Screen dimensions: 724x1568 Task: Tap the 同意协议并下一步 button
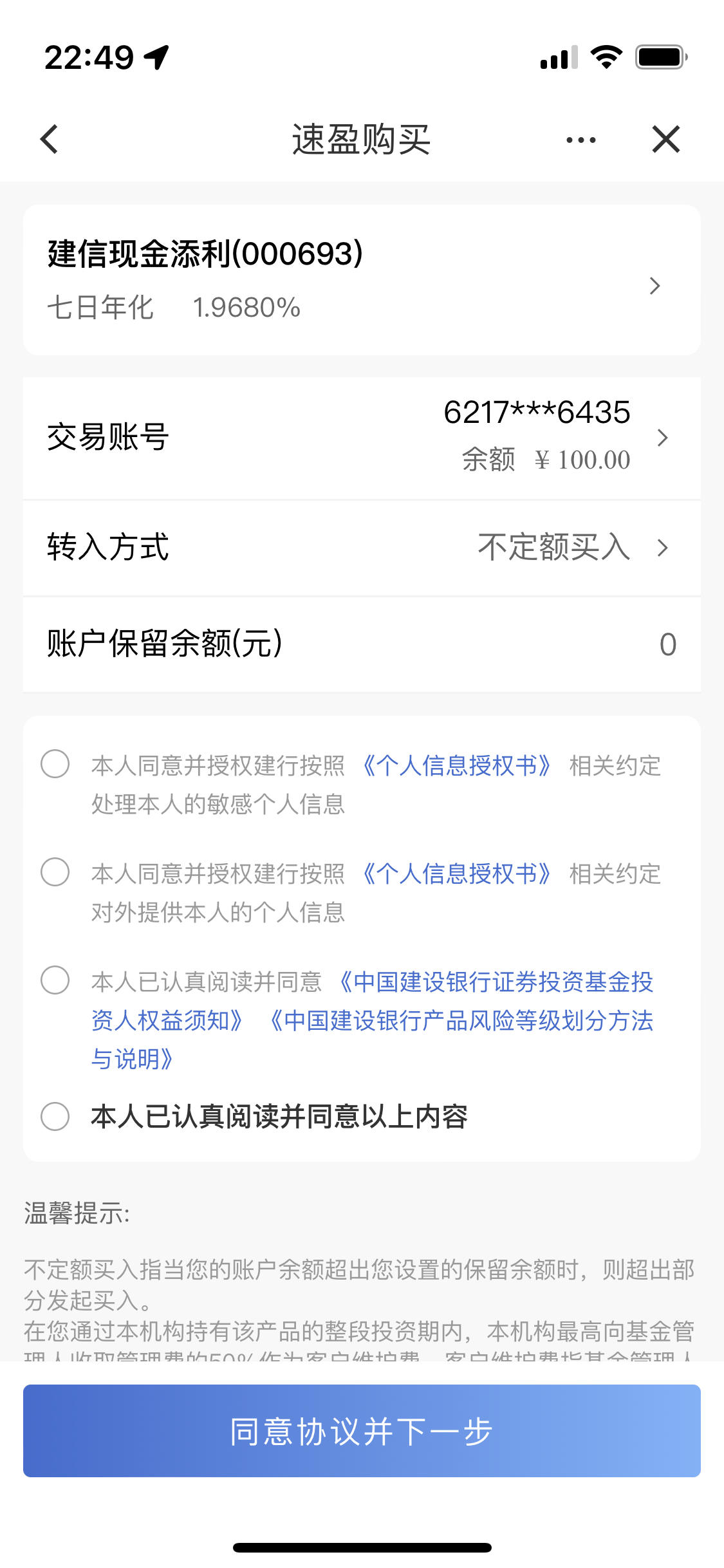[x=362, y=1431]
